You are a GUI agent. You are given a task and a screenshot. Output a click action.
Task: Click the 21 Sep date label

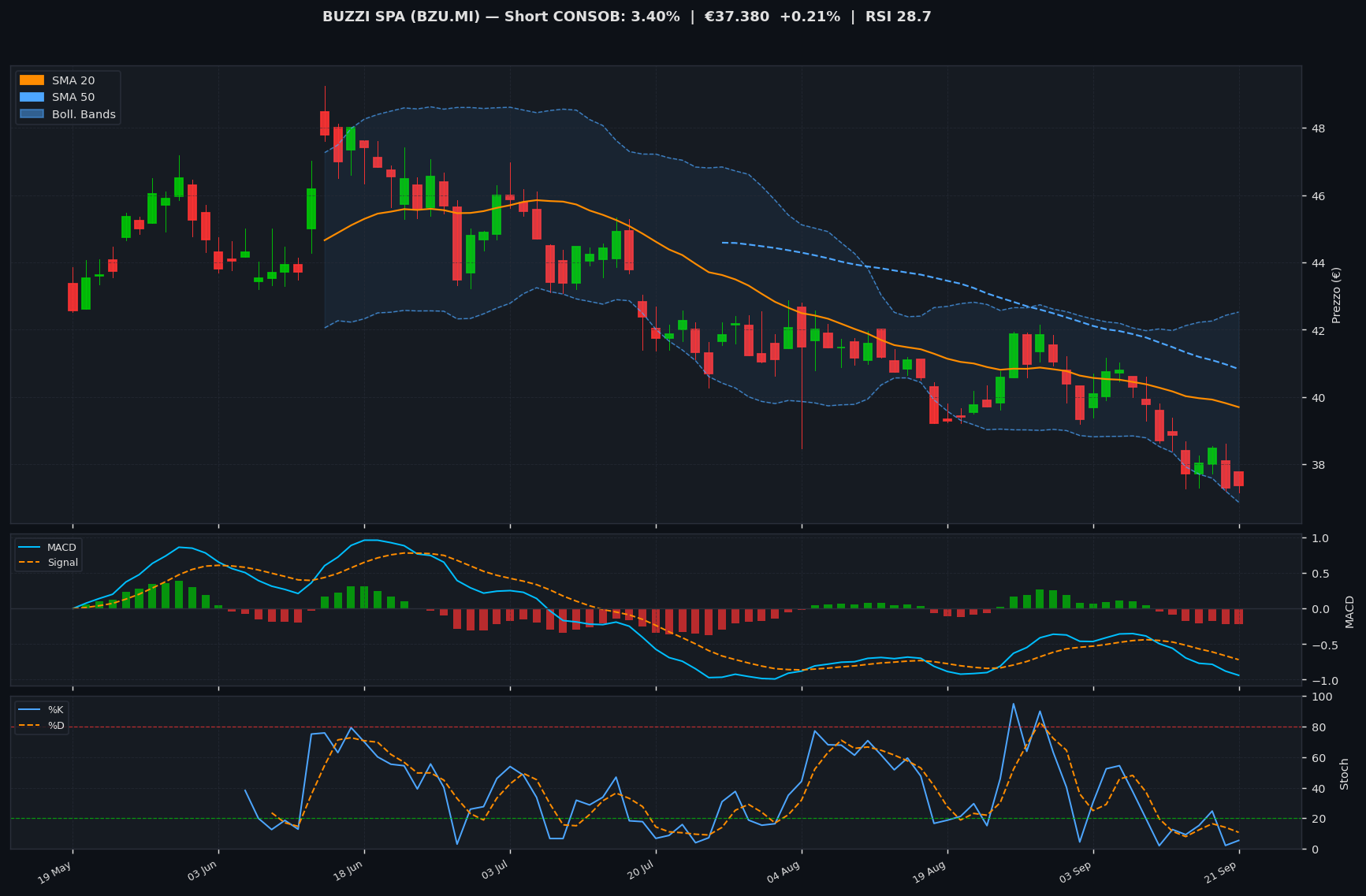pos(1222,872)
